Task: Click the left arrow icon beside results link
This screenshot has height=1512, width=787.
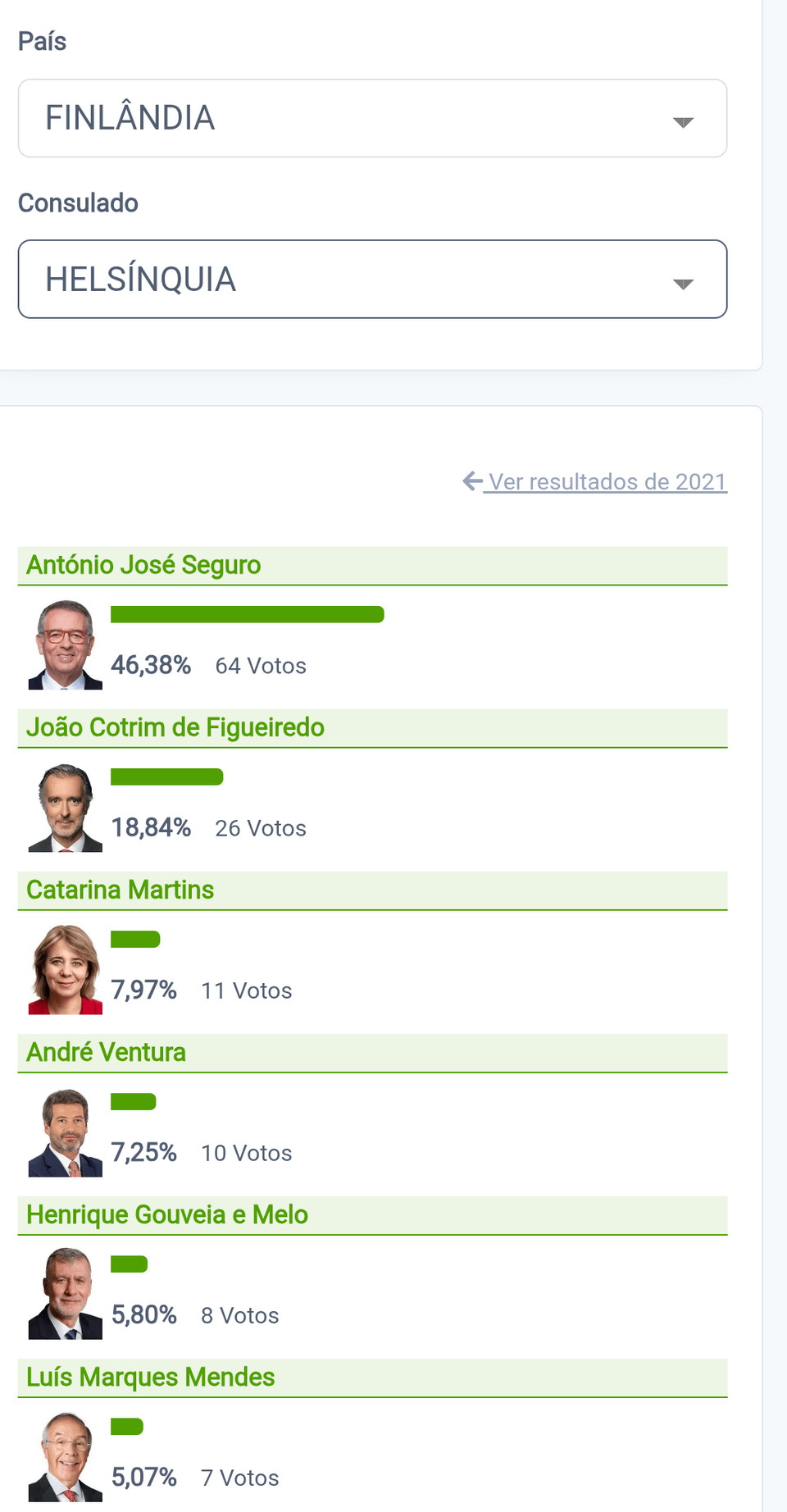Action: click(x=472, y=480)
